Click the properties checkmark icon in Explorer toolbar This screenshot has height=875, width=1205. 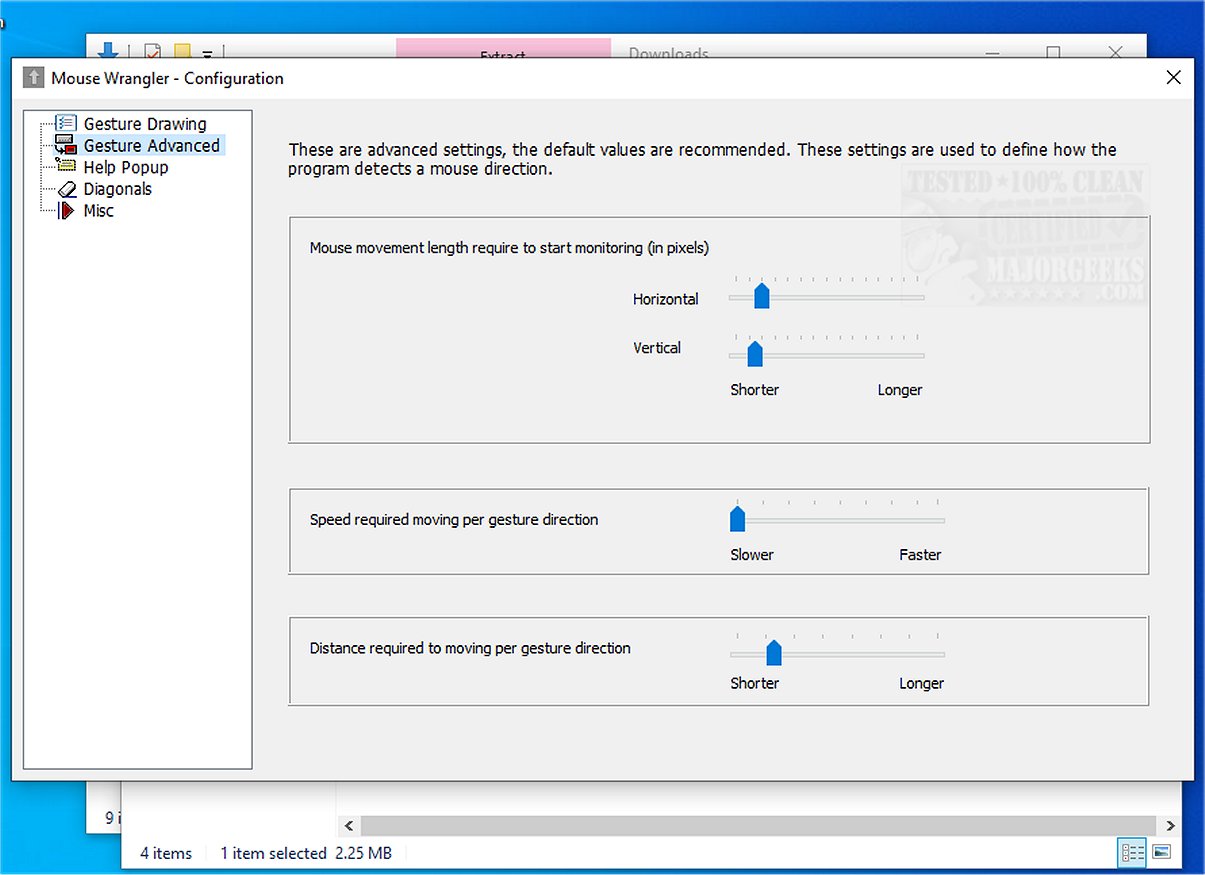click(153, 51)
